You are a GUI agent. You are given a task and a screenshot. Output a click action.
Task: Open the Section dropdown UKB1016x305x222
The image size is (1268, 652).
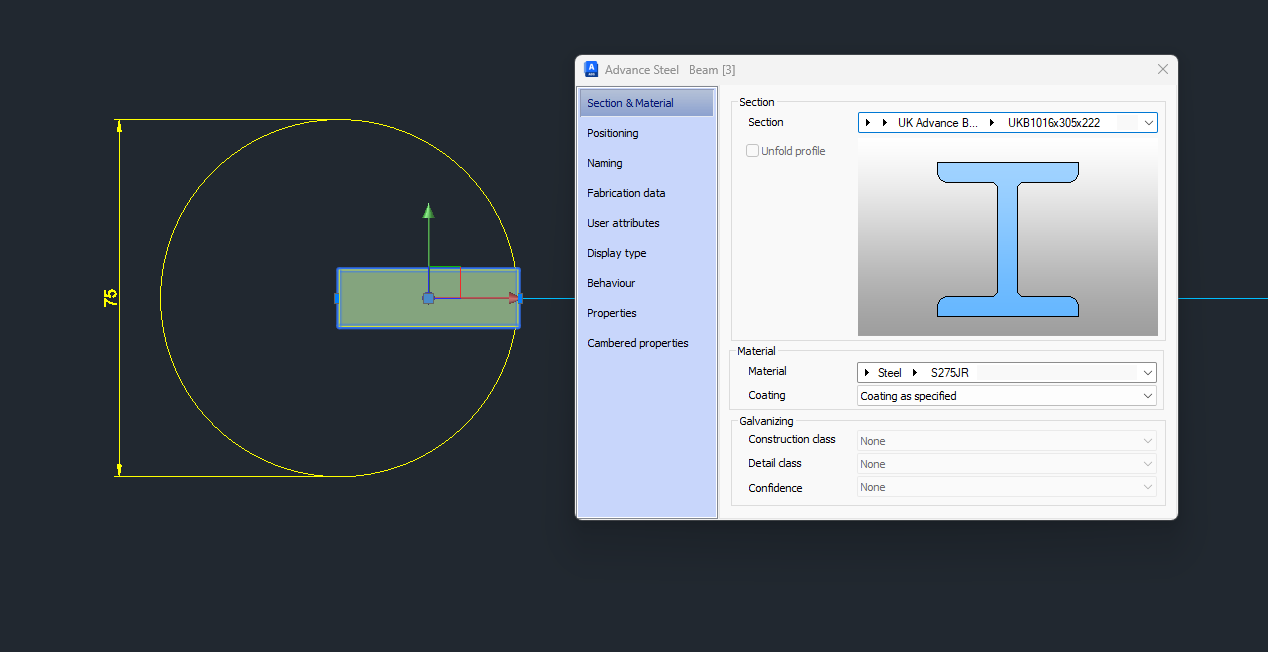click(1007, 123)
